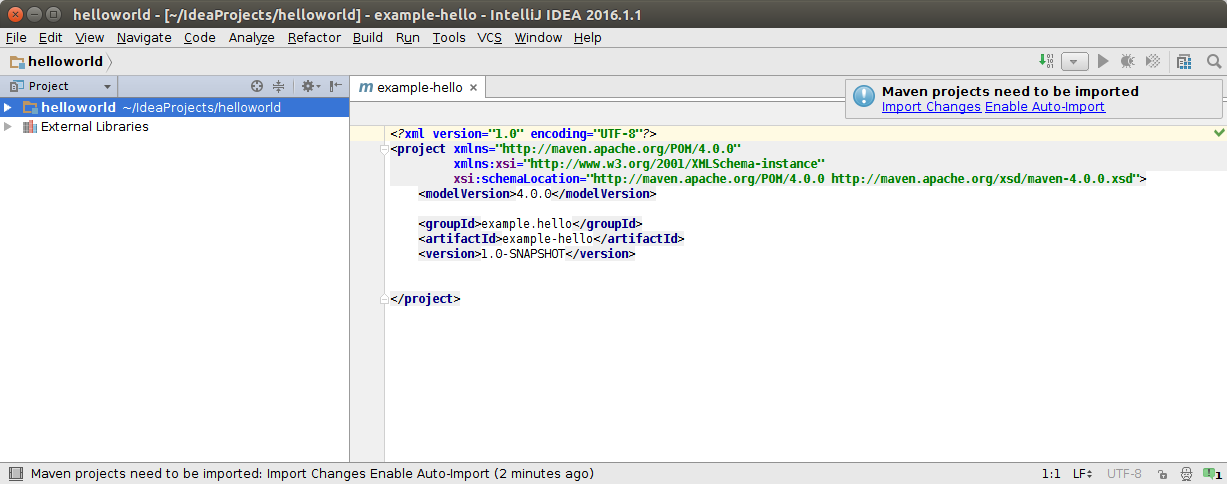The image size is (1227, 484).
Task: Click the Run play icon
Action: 1103,61
